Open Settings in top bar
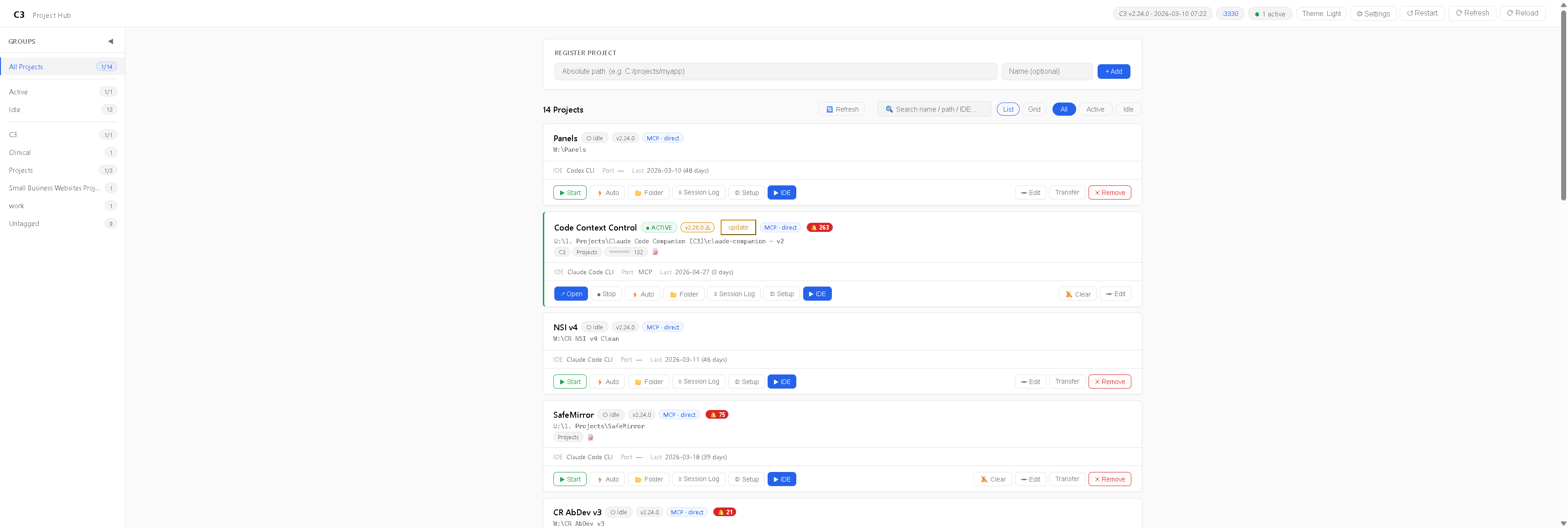Viewport: 1568px width, 528px height. tap(1373, 13)
